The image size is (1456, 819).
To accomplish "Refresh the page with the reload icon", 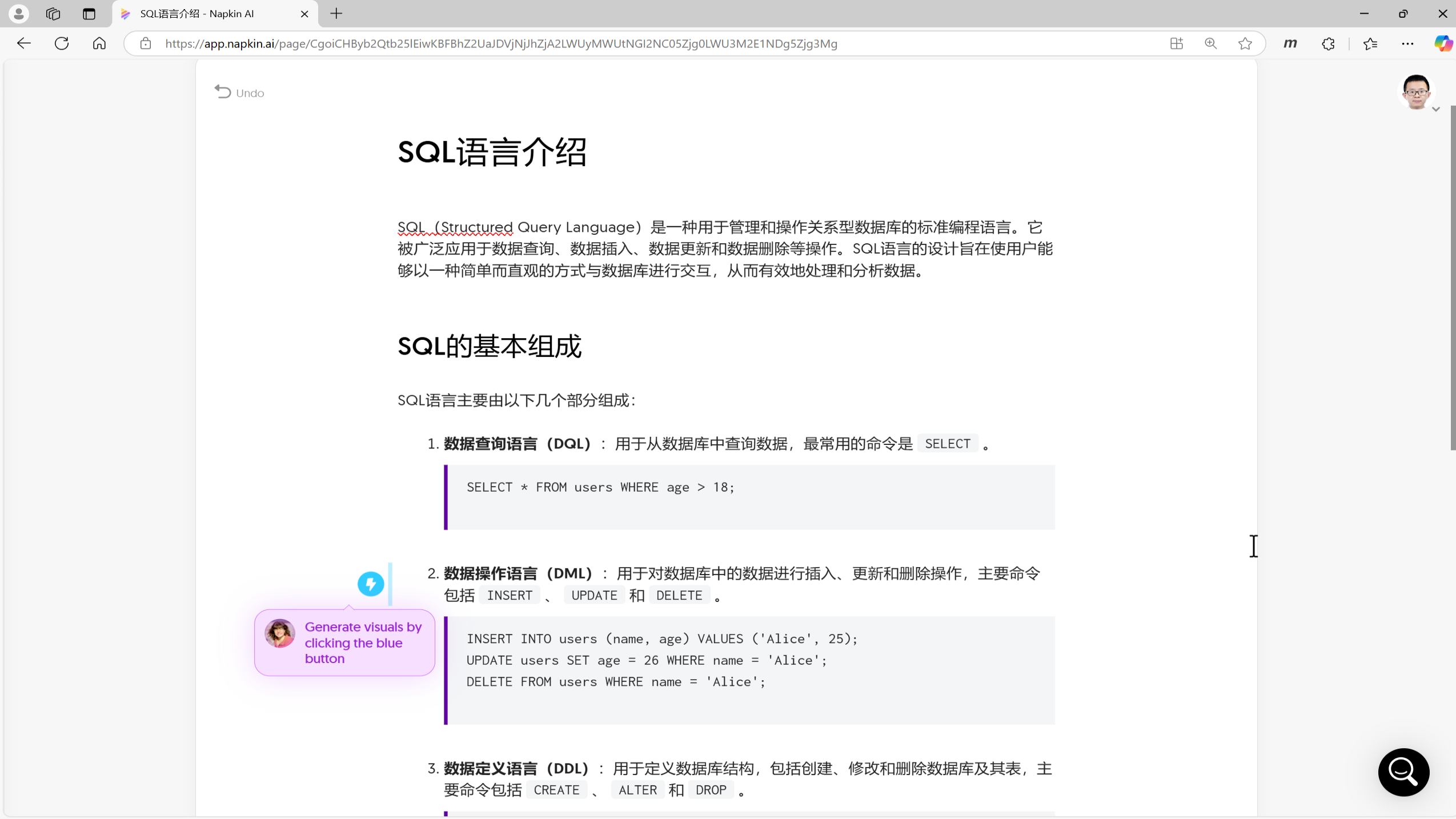I will tap(62, 43).
